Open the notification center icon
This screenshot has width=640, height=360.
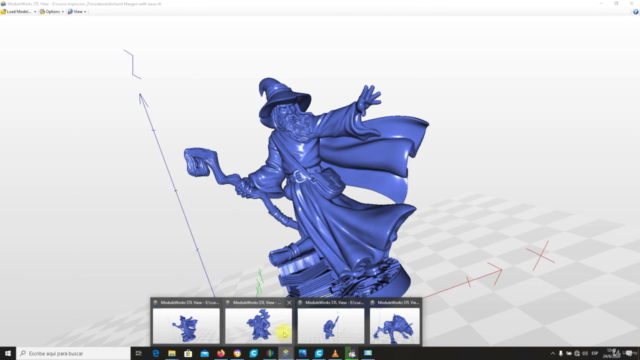click(x=630, y=353)
